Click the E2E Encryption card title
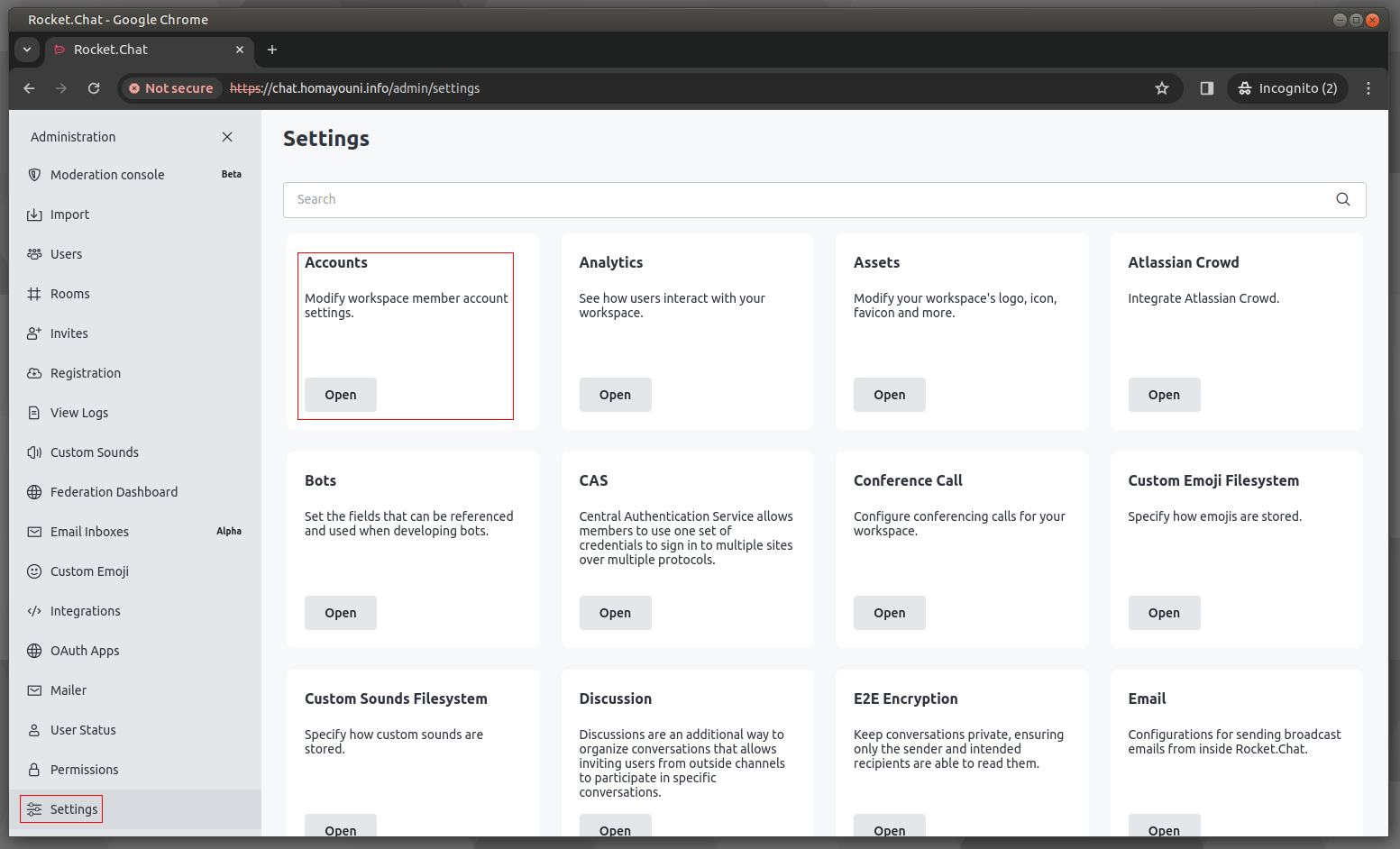The height and width of the screenshot is (849, 1400). [x=906, y=698]
